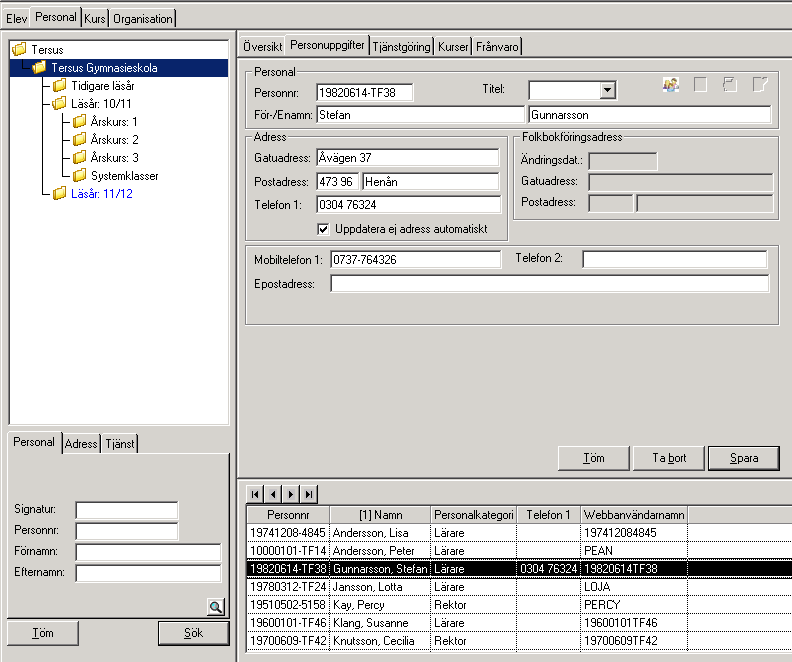Click the Årskurs: 1 folder icon

tap(79, 121)
